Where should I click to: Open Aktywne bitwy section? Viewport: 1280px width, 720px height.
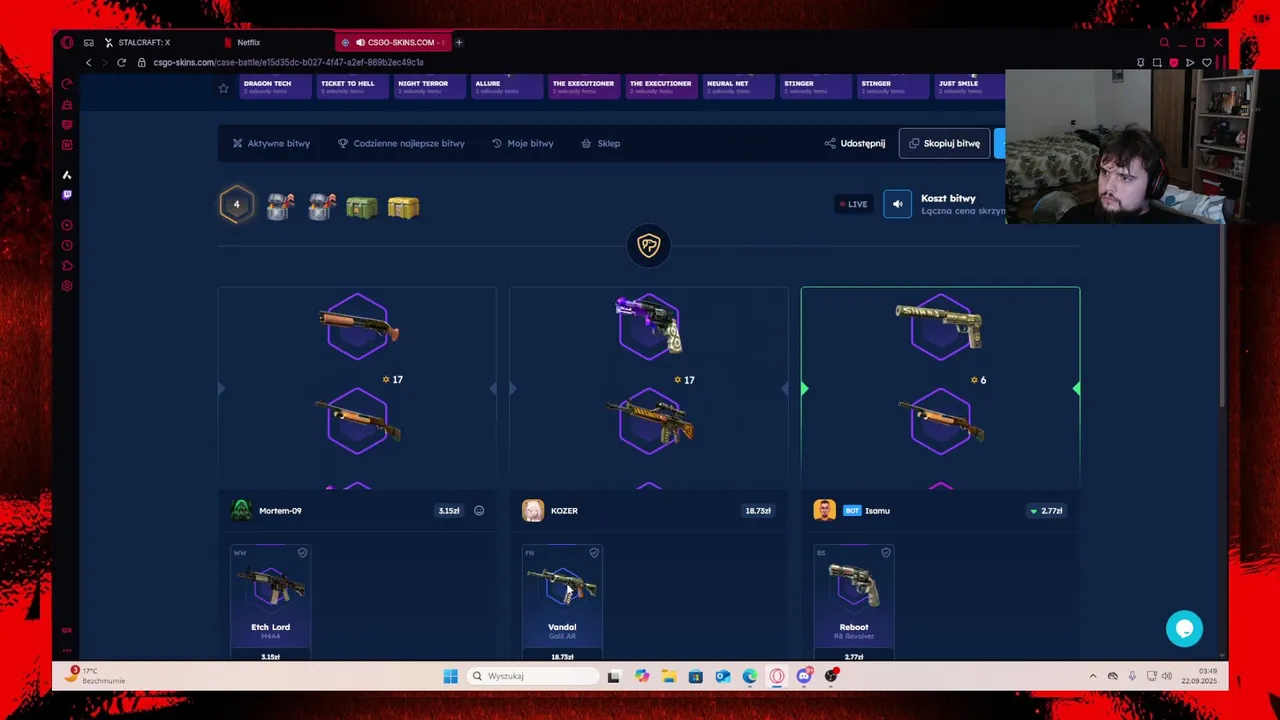tap(271, 143)
